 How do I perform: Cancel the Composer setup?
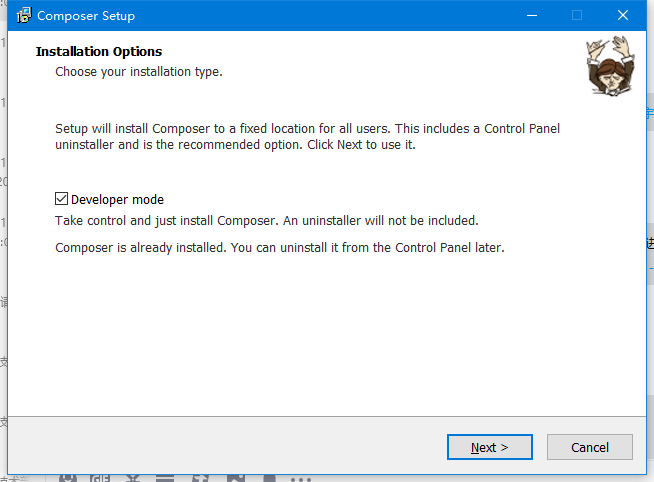pos(590,447)
